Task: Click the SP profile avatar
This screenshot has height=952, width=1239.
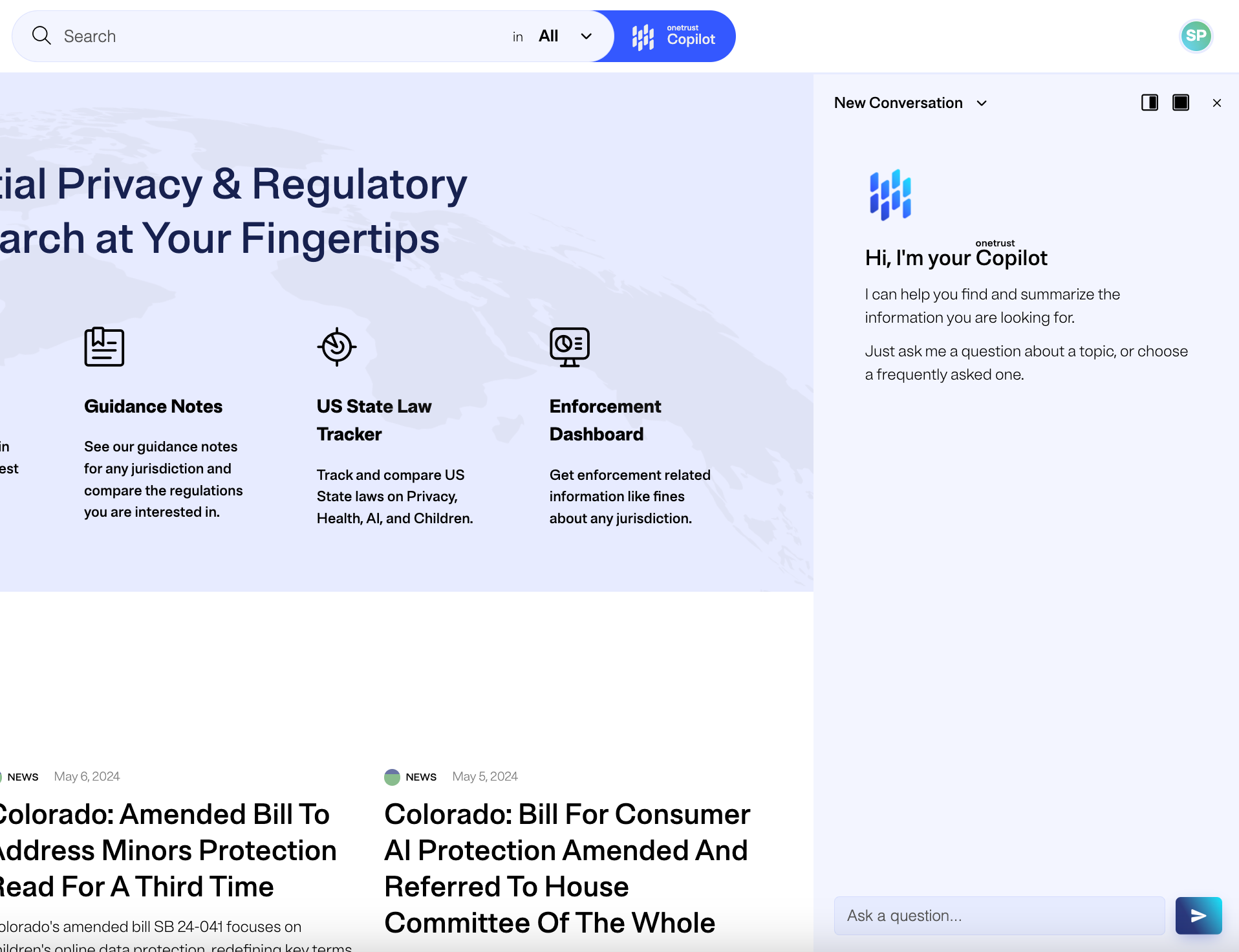Action: click(x=1196, y=36)
